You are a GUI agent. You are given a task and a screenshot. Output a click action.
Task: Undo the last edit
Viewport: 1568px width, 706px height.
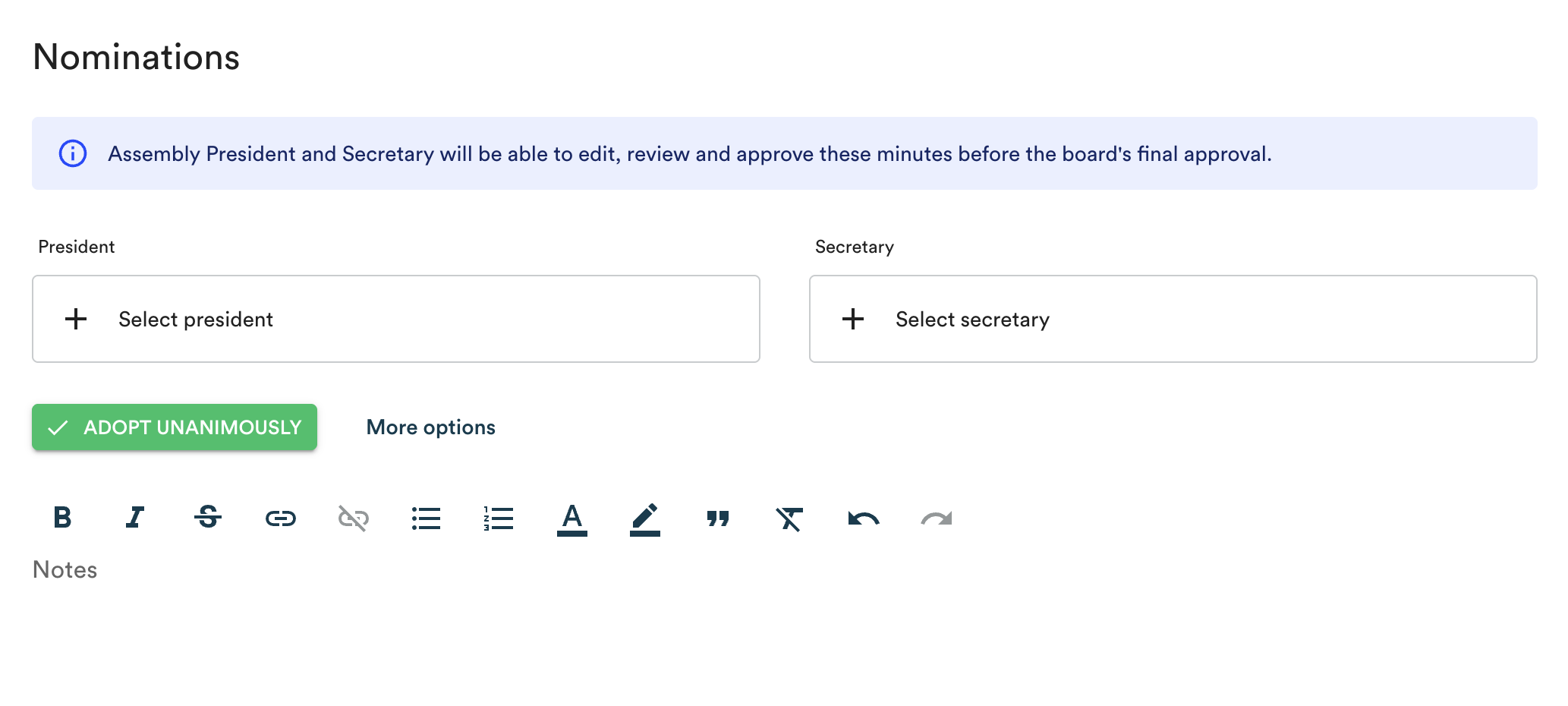[x=864, y=518]
